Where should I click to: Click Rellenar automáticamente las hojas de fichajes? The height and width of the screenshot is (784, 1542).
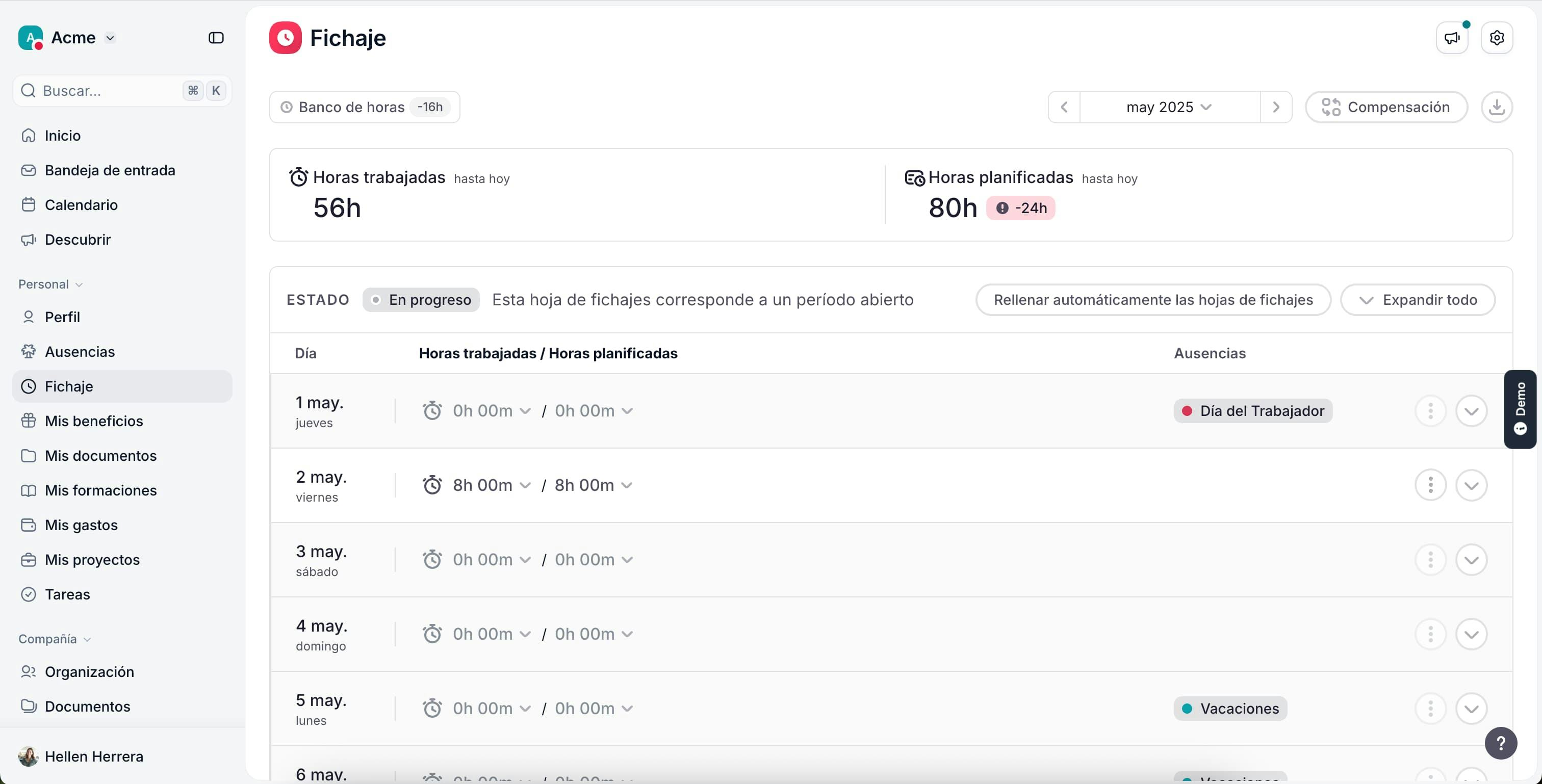(1153, 300)
